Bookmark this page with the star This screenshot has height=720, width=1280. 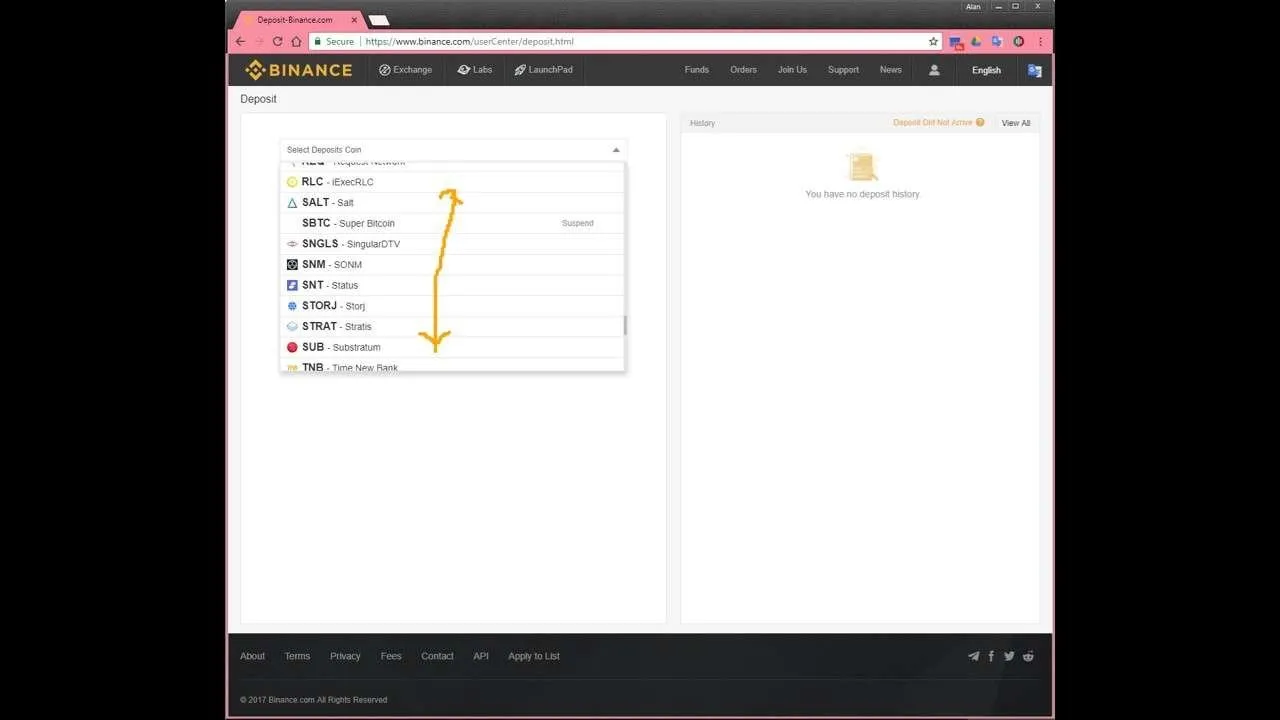coord(933,41)
